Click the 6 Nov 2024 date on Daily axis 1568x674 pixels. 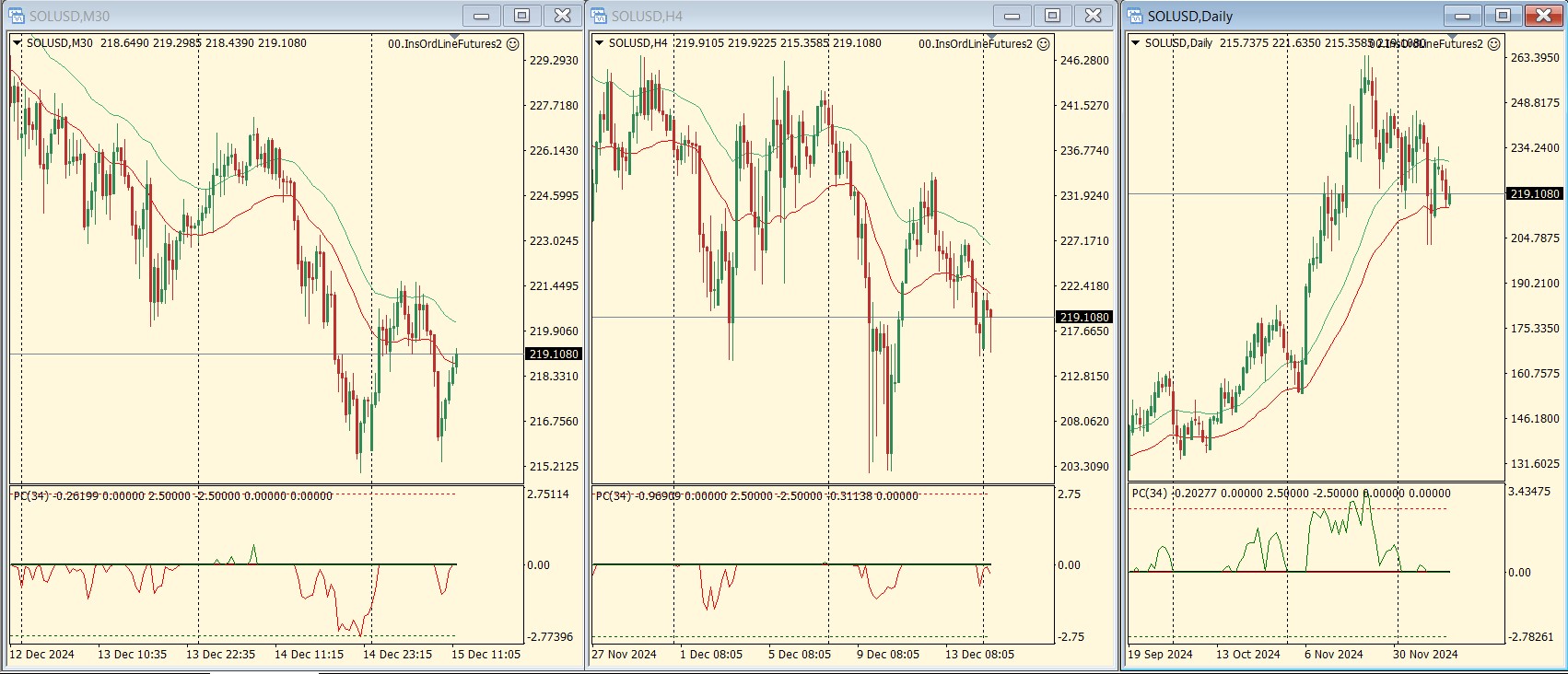(x=1333, y=654)
